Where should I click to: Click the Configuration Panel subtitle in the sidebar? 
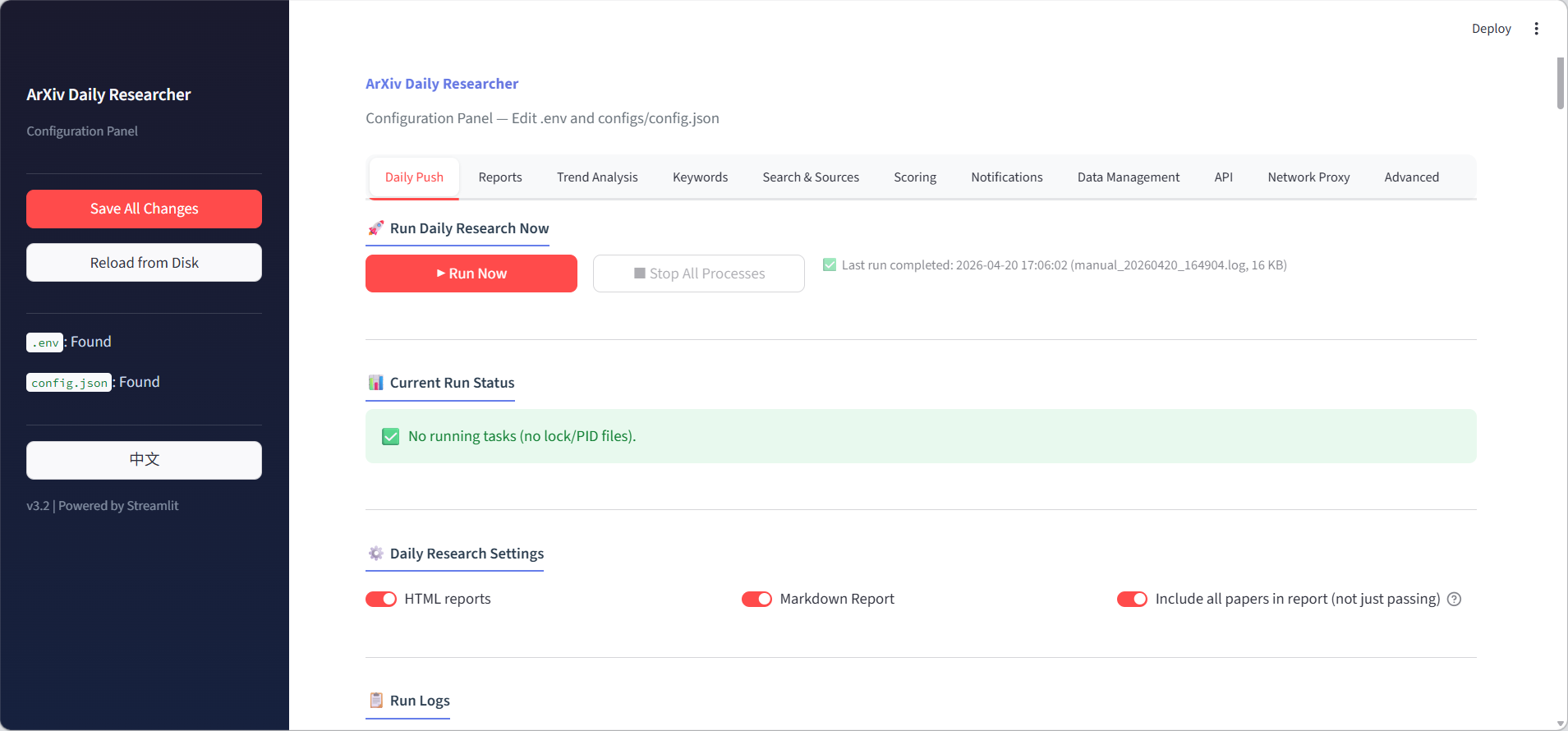(82, 131)
